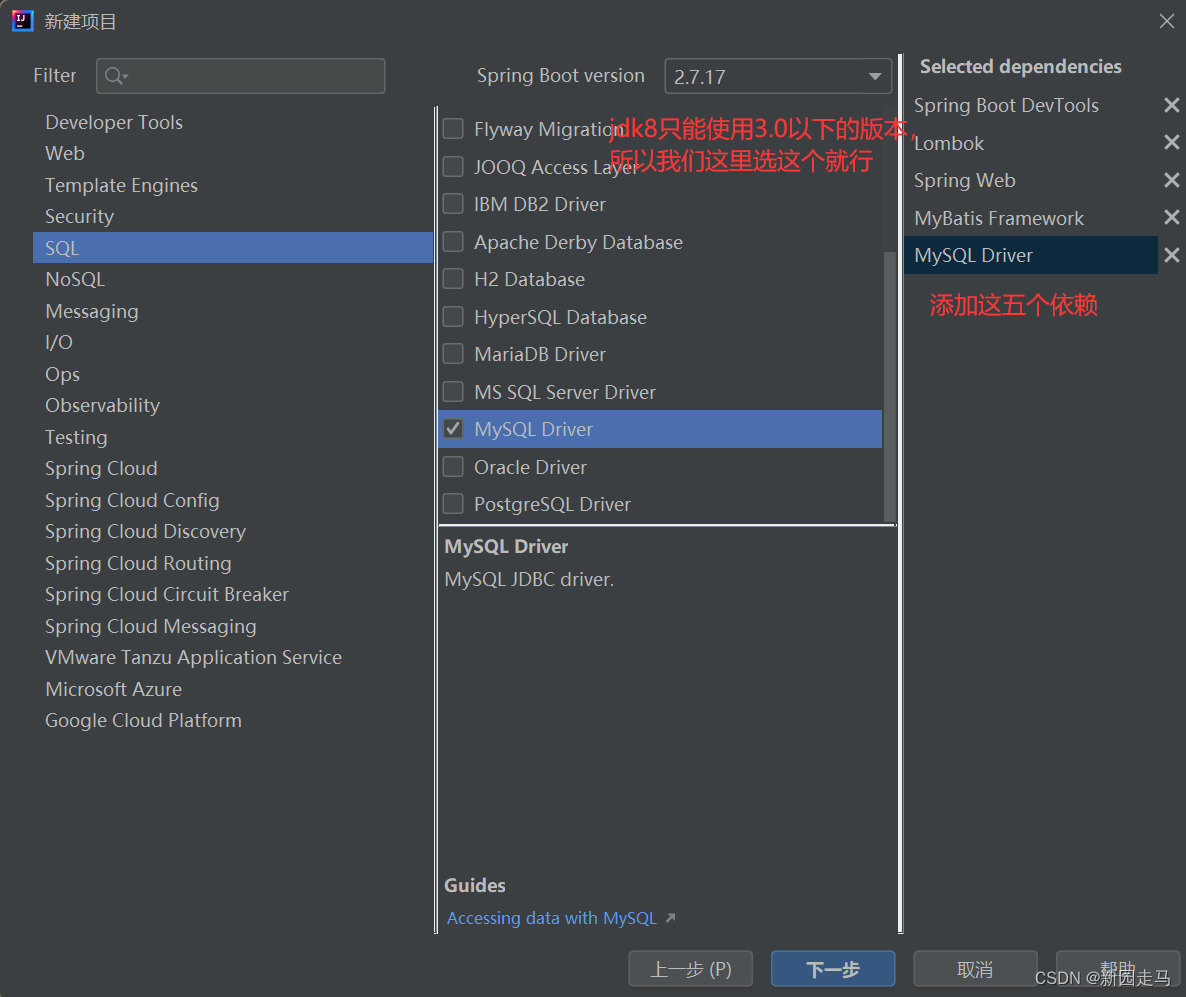The width and height of the screenshot is (1186, 997).
Task: Select the SQL category
Action: click(x=233, y=248)
